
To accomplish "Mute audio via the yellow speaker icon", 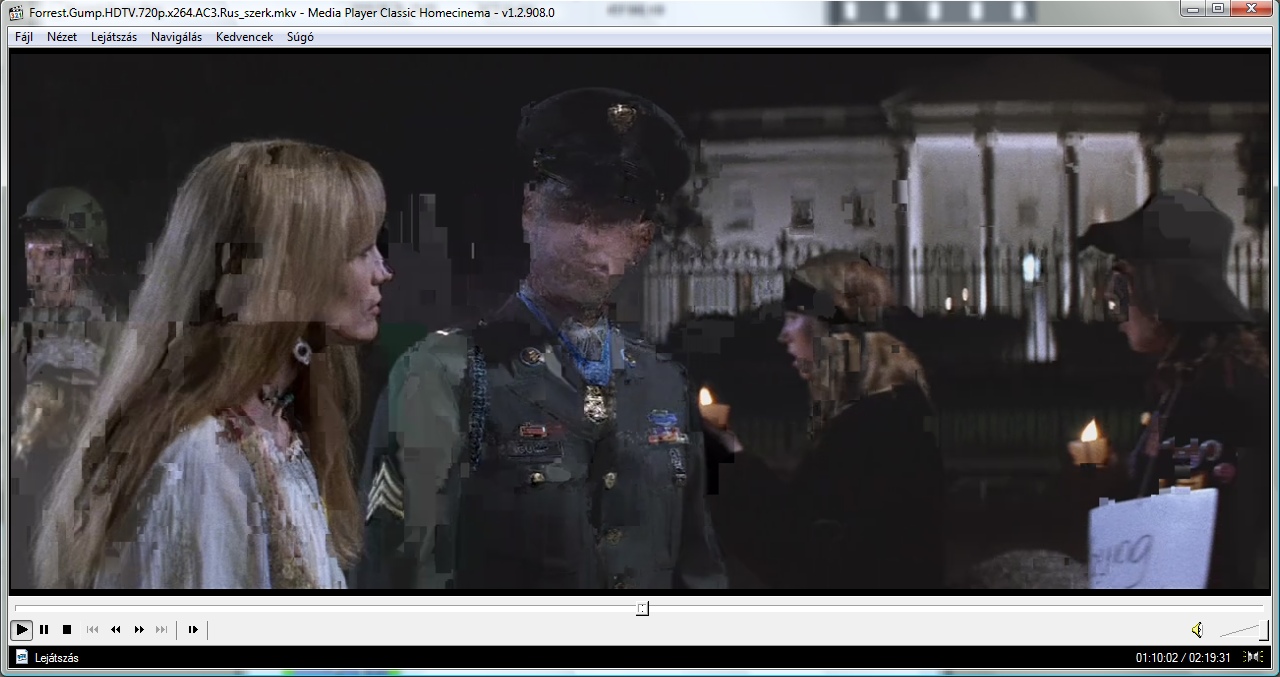I will [1197, 629].
